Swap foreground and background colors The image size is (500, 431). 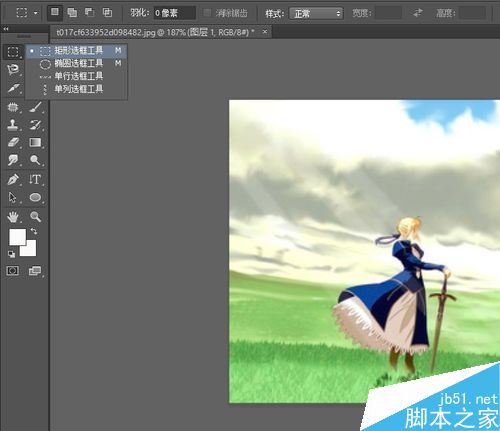click(34, 231)
